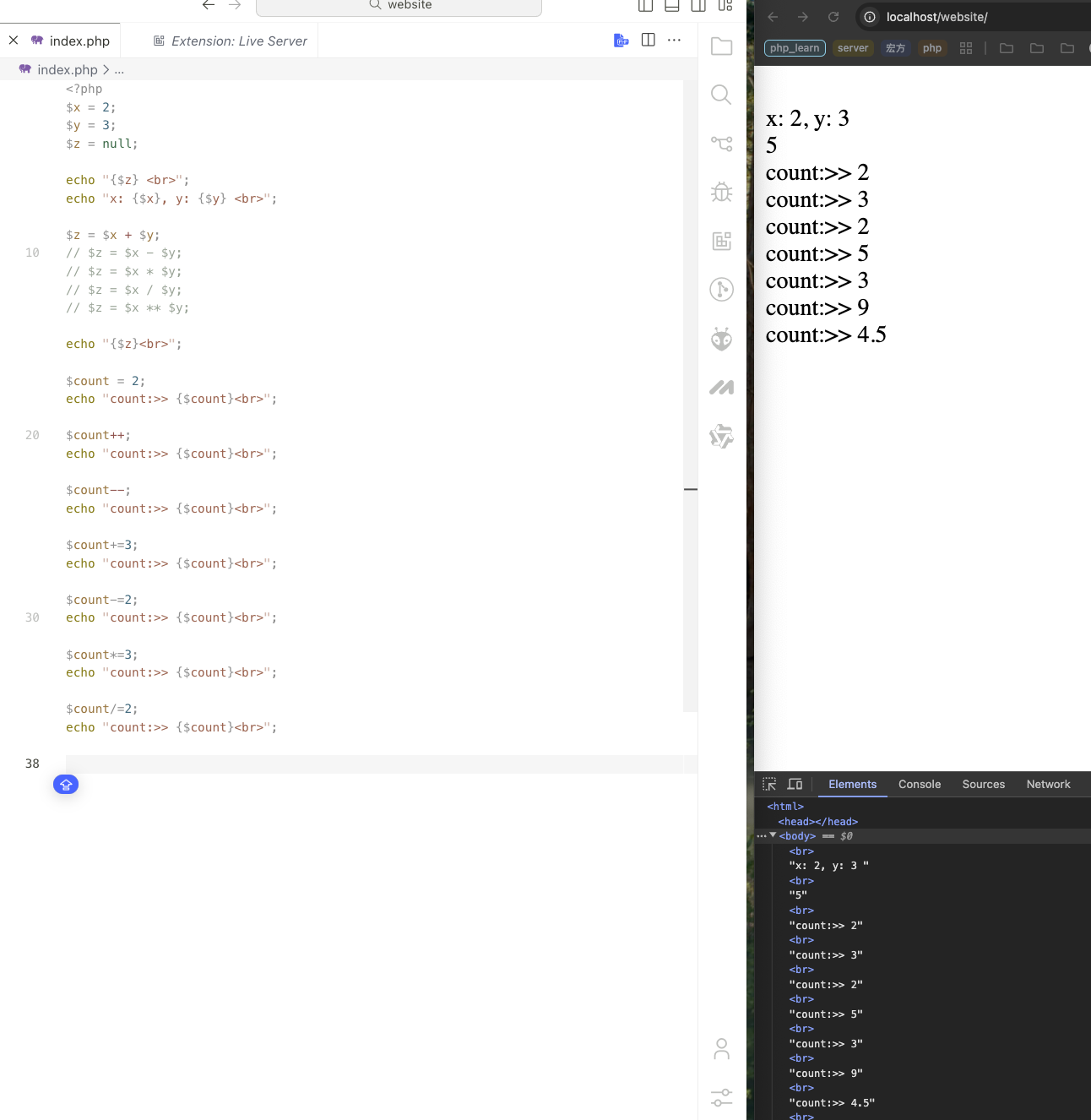Click the blue floating upload button below line 38
Screen dimensions: 1091x1120
point(66,785)
